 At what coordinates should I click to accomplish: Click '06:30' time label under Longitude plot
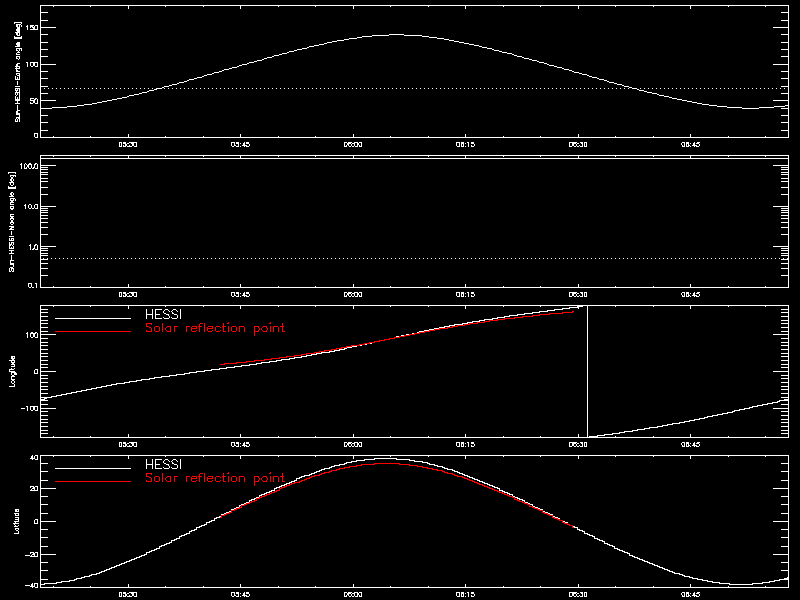(x=578, y=445)
